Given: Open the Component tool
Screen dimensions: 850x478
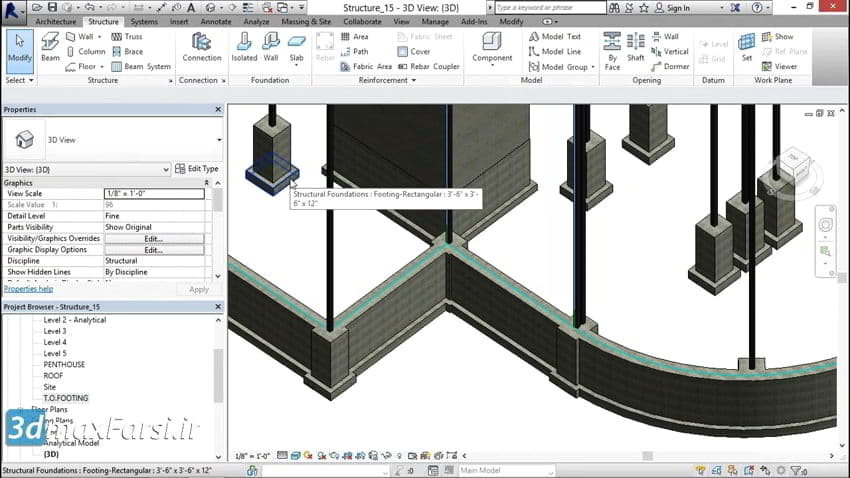Looking at the screenshot, I should click(x=492, y=49).
